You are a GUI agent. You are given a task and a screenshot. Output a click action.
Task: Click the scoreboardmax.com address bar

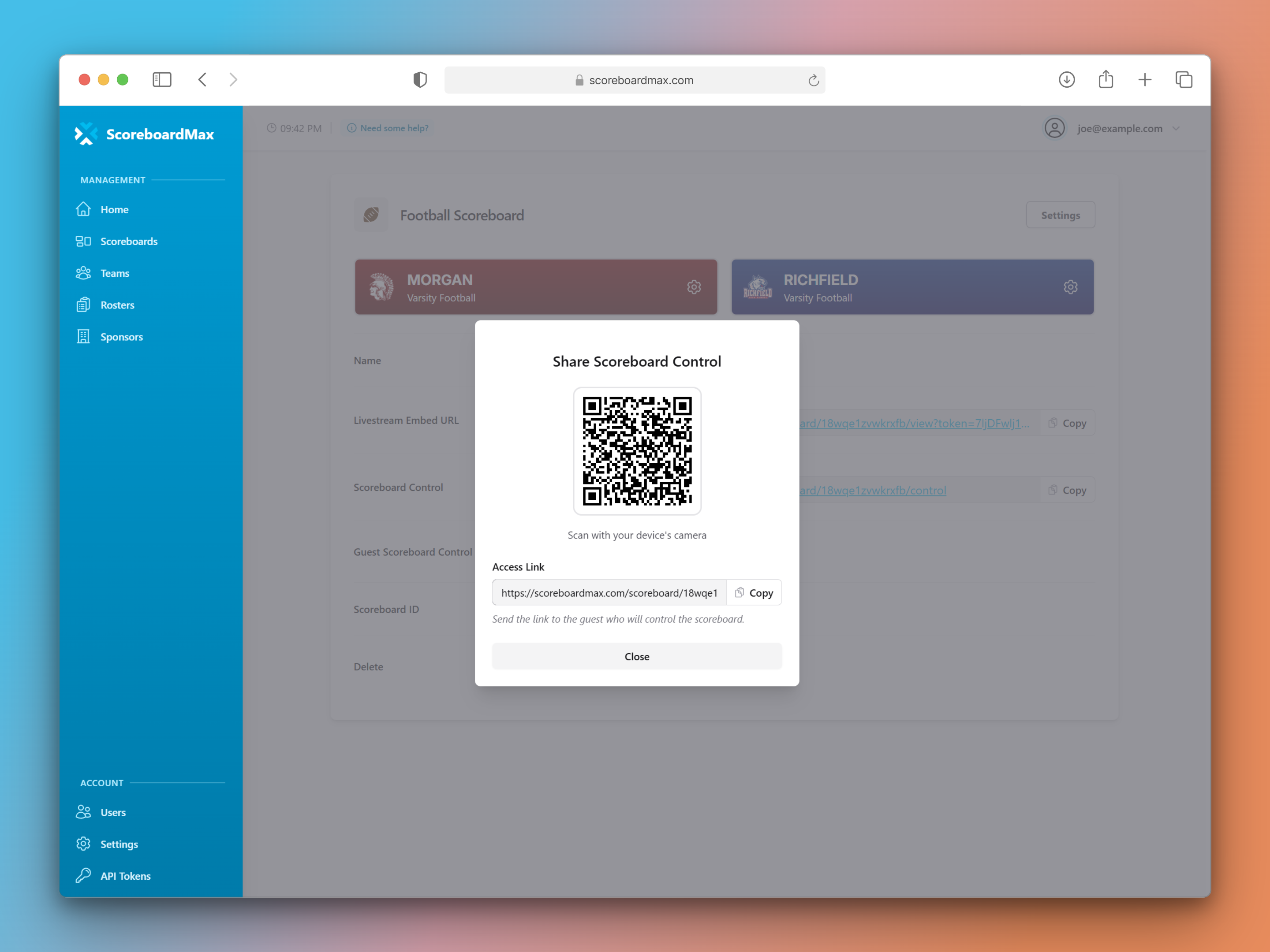(635, 80)
